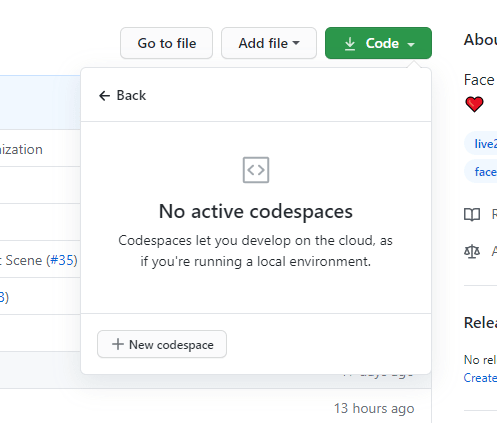Click the plus icon beside New codespace
The width and height of the screenshot is (497, 423).
118,344
